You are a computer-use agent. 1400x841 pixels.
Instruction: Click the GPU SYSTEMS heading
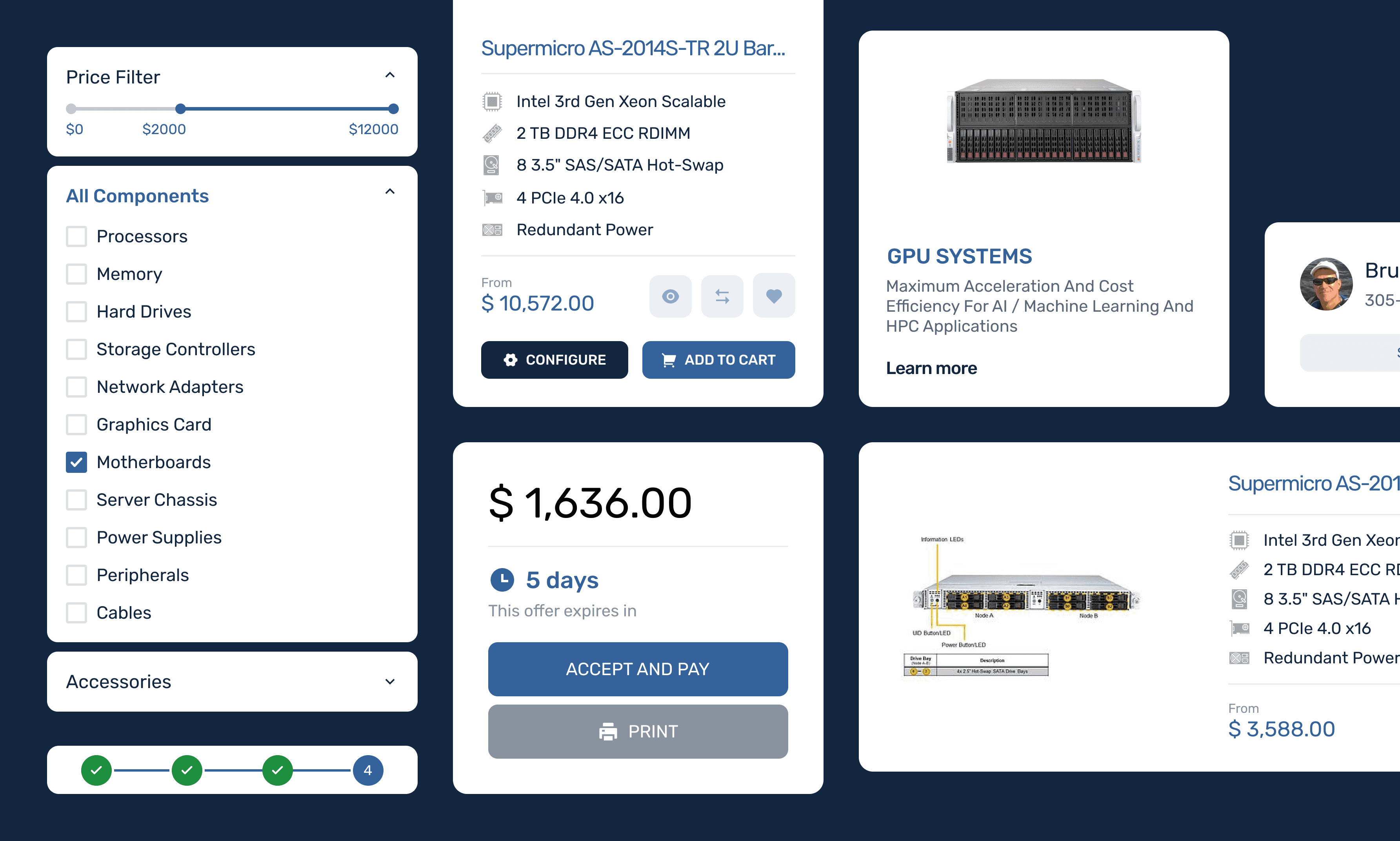(959, 257)
